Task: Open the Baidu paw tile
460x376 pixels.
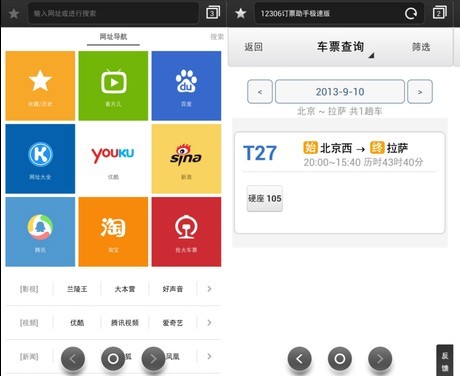Action: click(x=186, y=86)
